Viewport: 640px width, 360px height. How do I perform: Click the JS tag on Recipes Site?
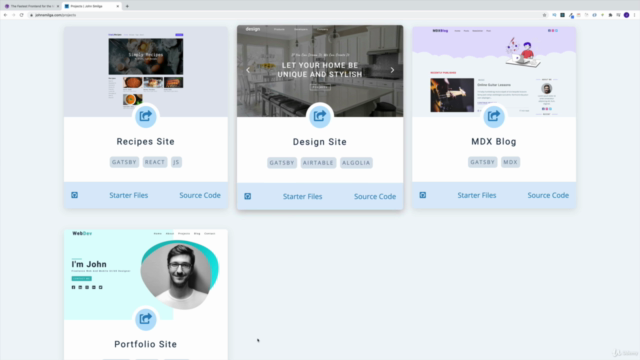[176, 162]
